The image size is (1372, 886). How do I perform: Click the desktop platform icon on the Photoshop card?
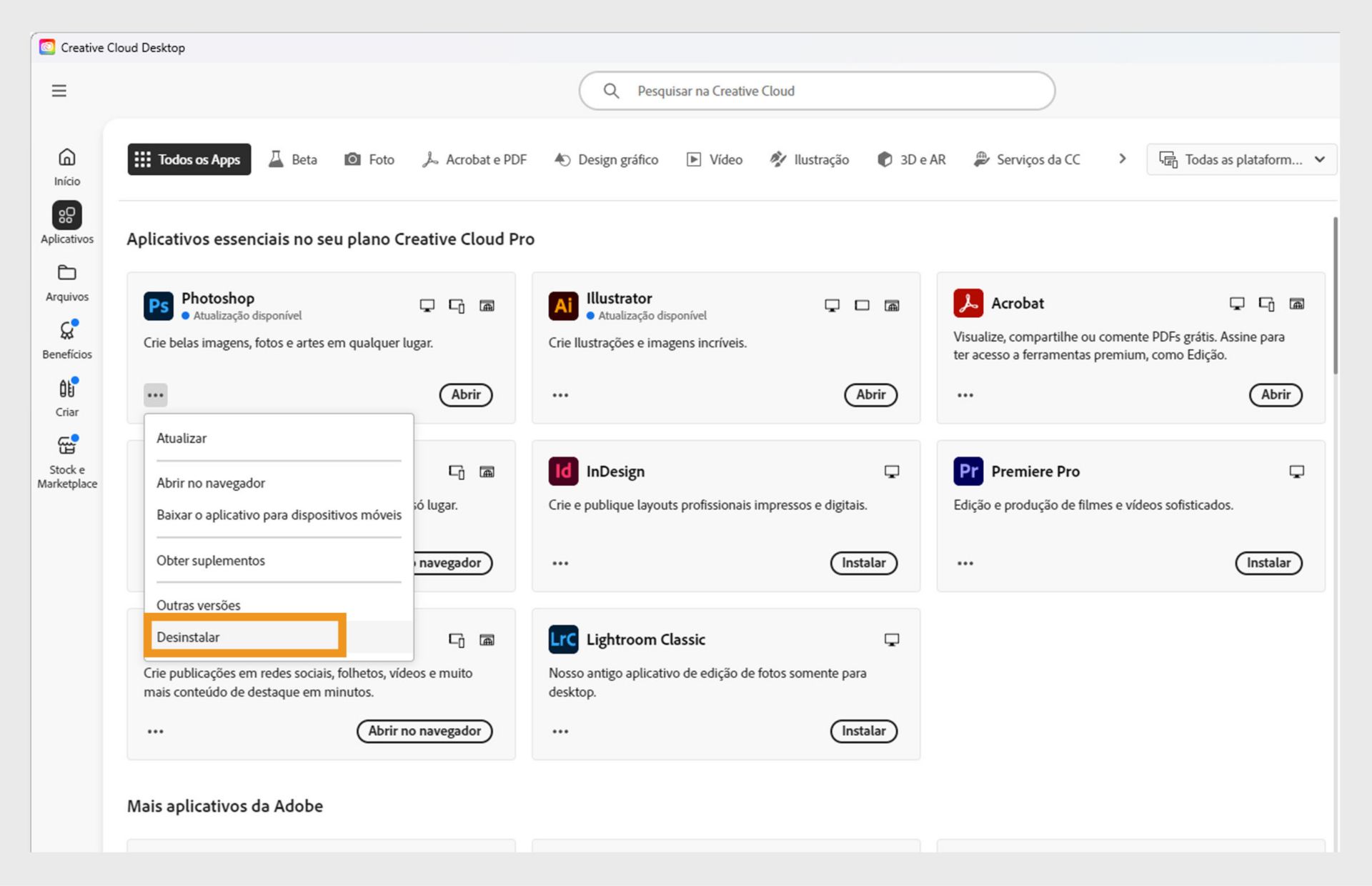point(427,305)
